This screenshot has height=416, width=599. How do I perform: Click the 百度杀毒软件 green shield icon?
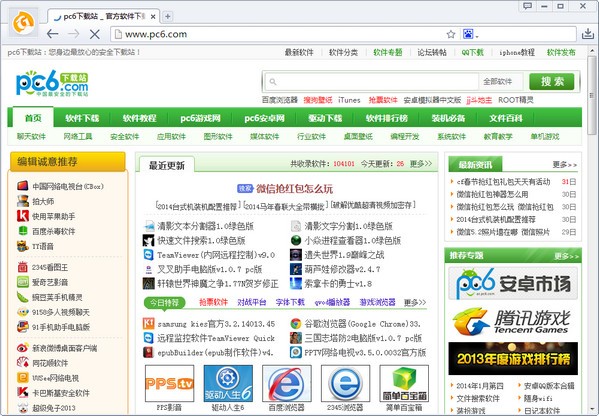(23, 231)
